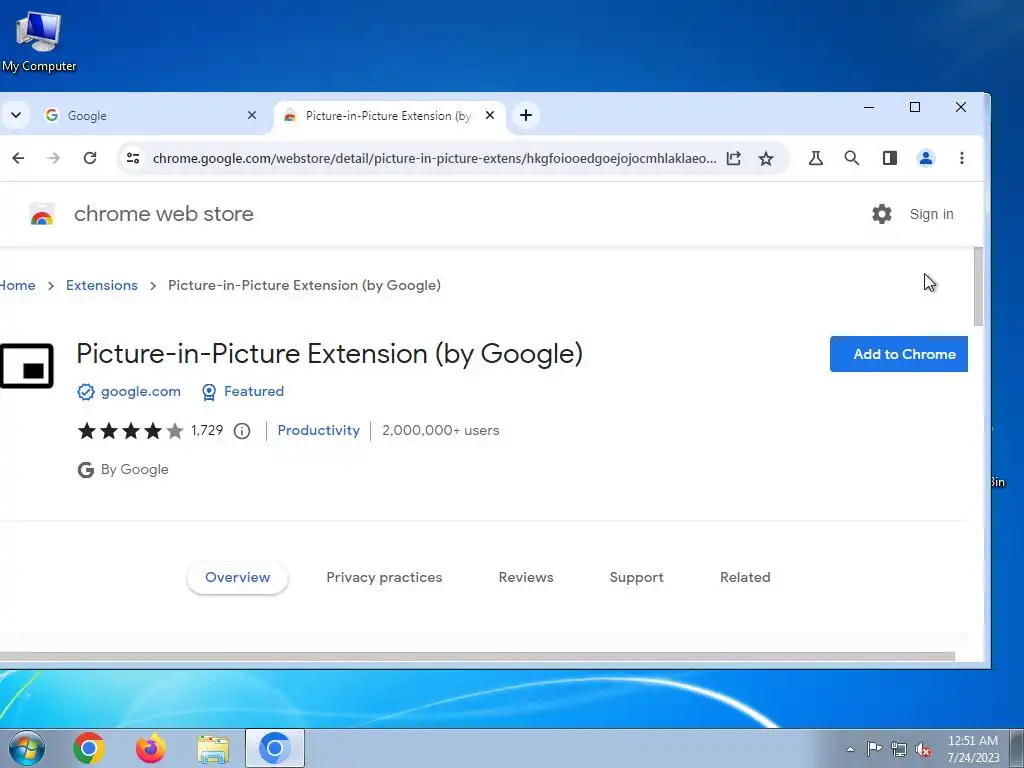Open the taskbar clock and date
The height and width of the screenshot is (768, 1024).
[x=973, y=749]
